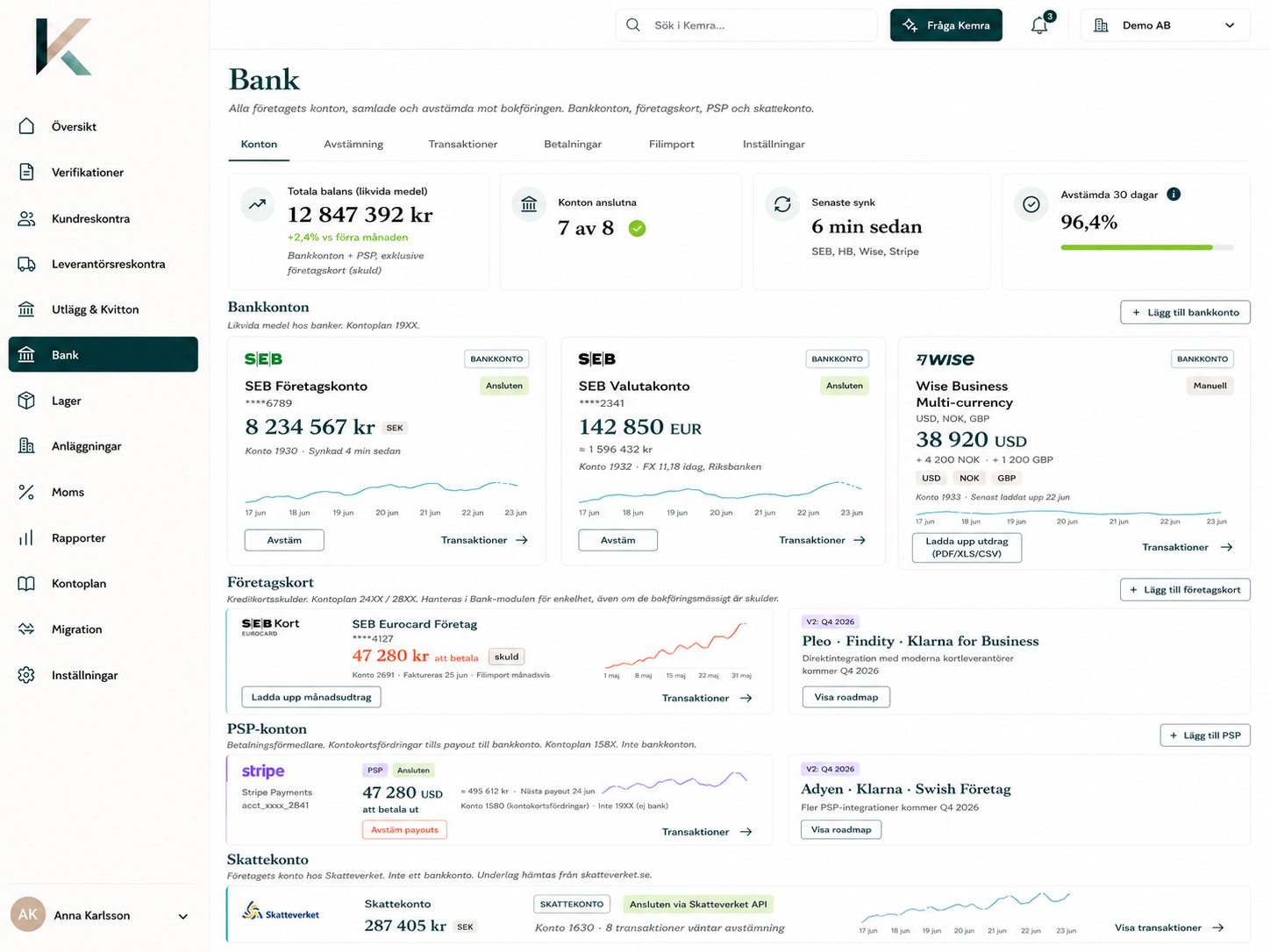Click the Inställningar gear icon in sidebar
The image size is (1270, 952).
[x=26, y=675]
